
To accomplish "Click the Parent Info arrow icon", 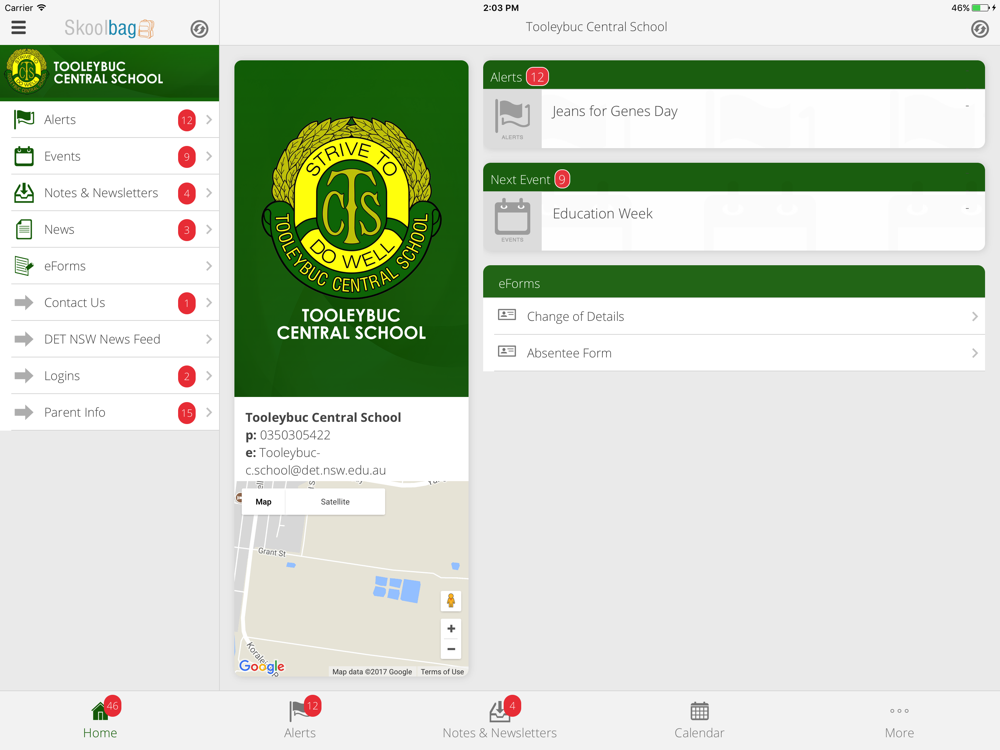I will click(24, 412).
